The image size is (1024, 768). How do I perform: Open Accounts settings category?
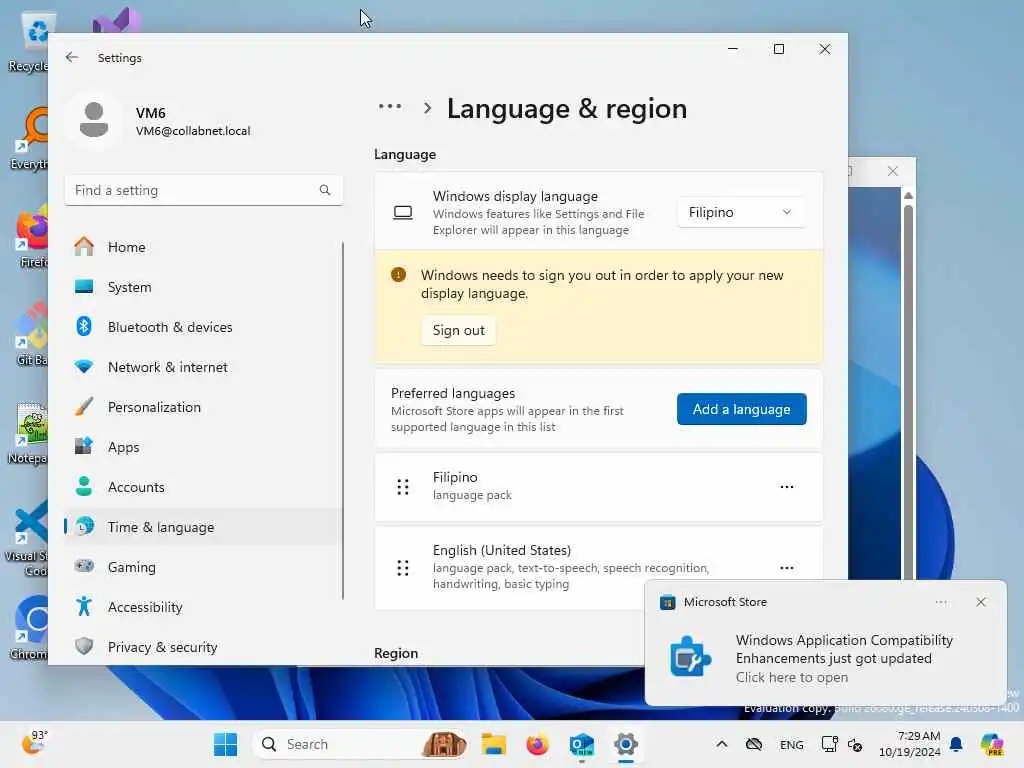click(x=203, y=487)
